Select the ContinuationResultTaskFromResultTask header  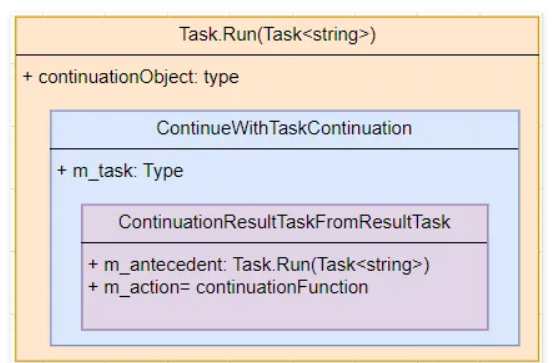[285, 223]
